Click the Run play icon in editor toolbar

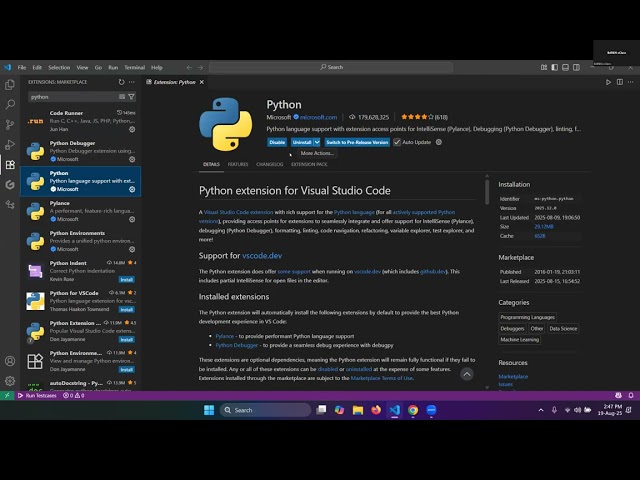click(x=608, y=82)
